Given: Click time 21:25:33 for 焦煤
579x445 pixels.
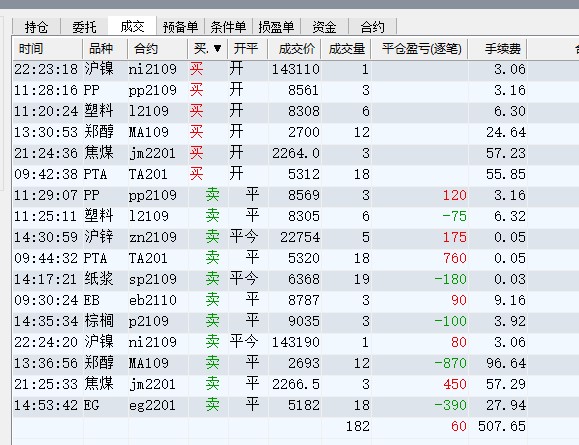Looking at the screenshot, I should pyautogui.click(x=46, y=384).
